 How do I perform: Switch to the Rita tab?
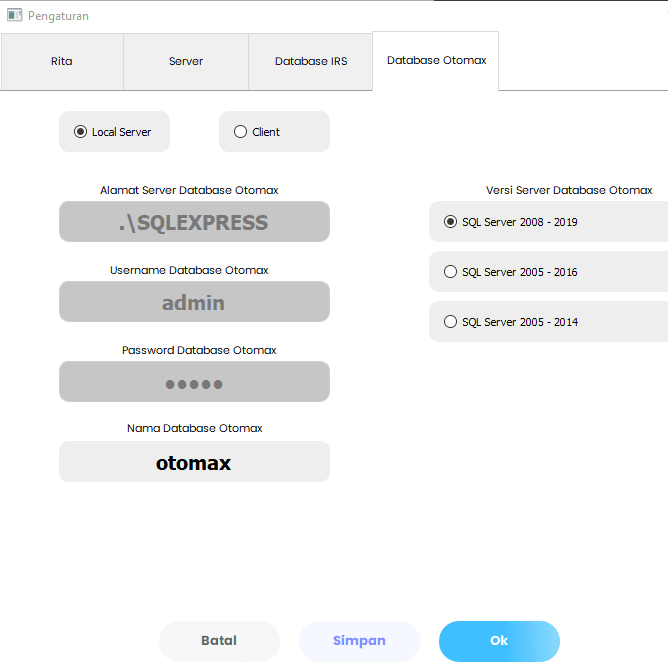(62, 61)
